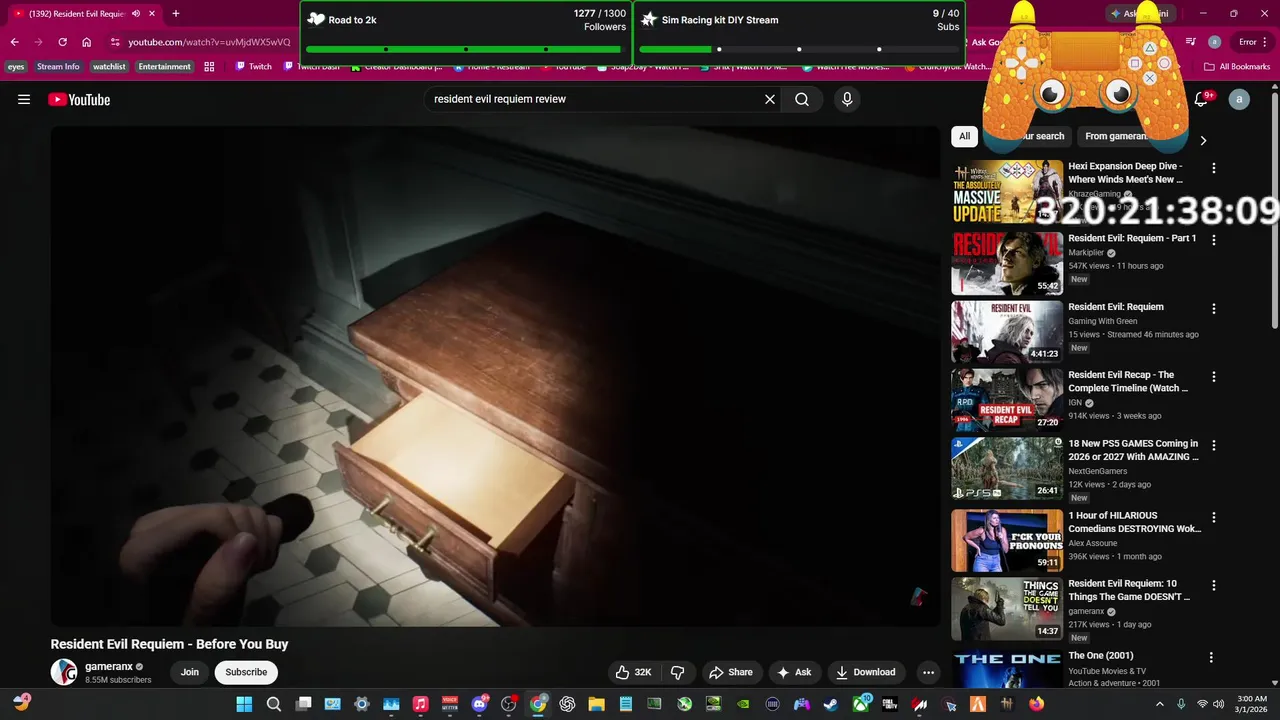Download the video

click(x=866, y=672)
